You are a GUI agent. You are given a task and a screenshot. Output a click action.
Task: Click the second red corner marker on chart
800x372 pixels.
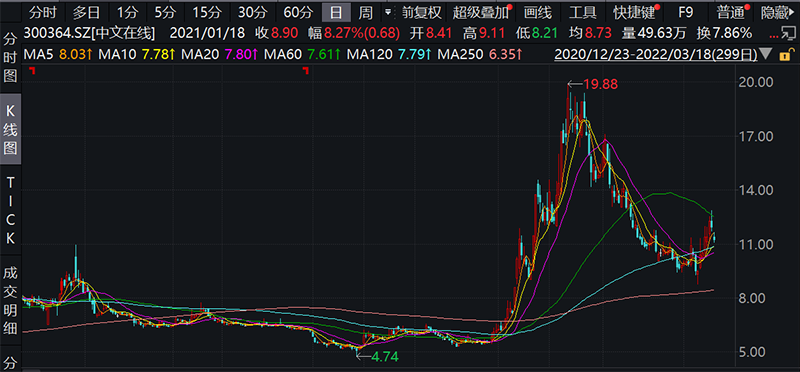[x=306, y=70]
